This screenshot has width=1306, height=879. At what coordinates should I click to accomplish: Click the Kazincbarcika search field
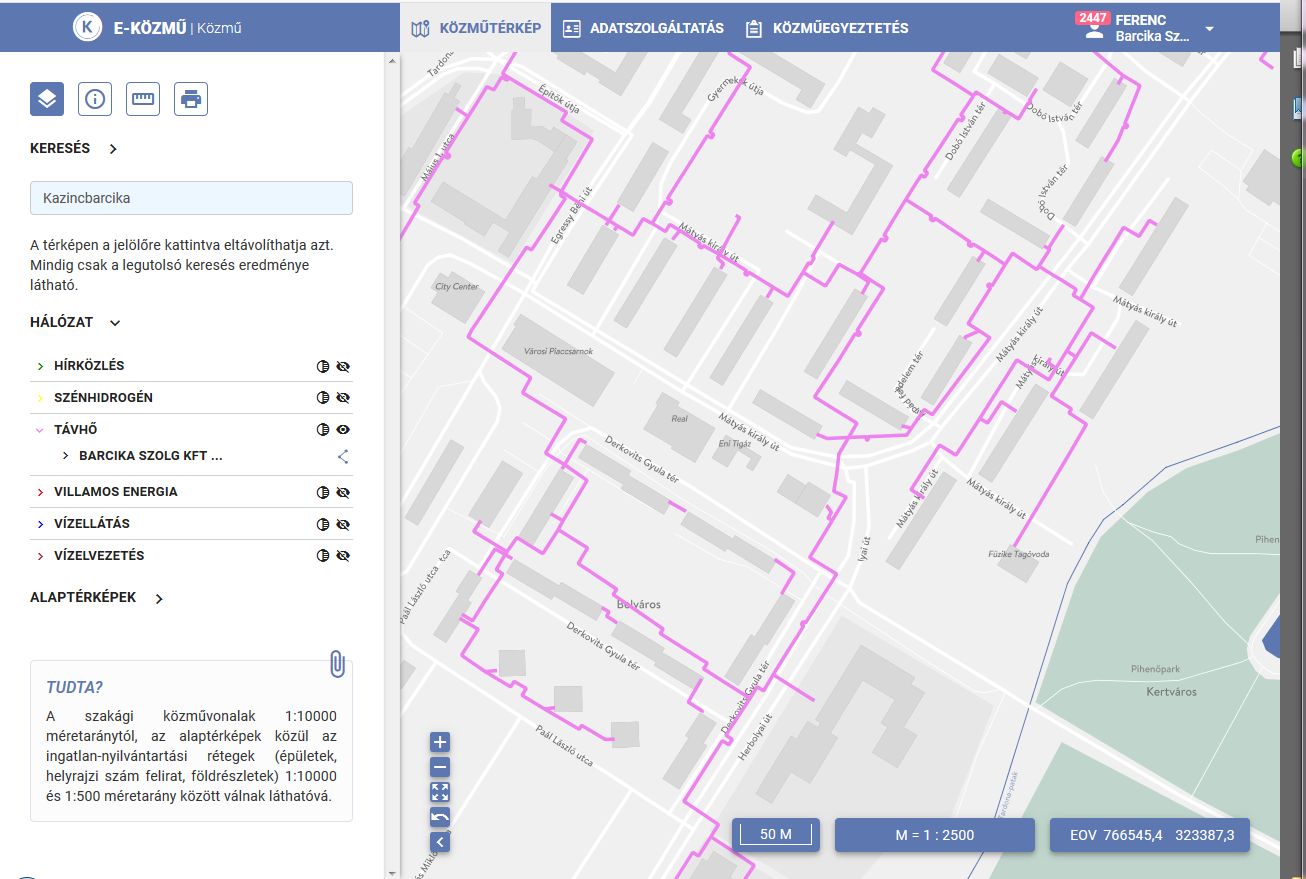click(191, 198)
